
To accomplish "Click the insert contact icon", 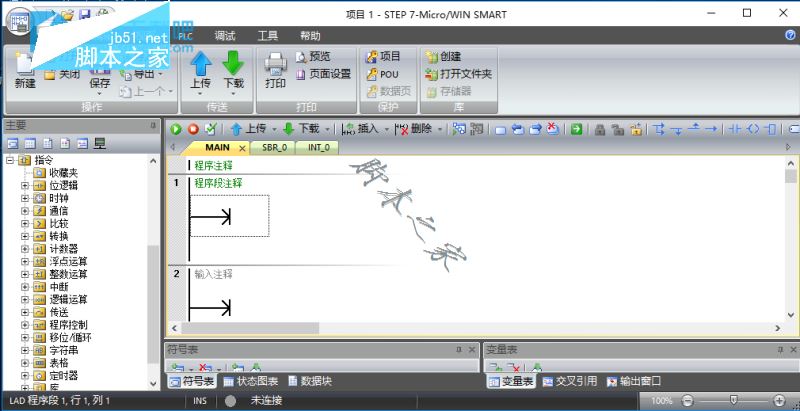I will click(735, 129).
